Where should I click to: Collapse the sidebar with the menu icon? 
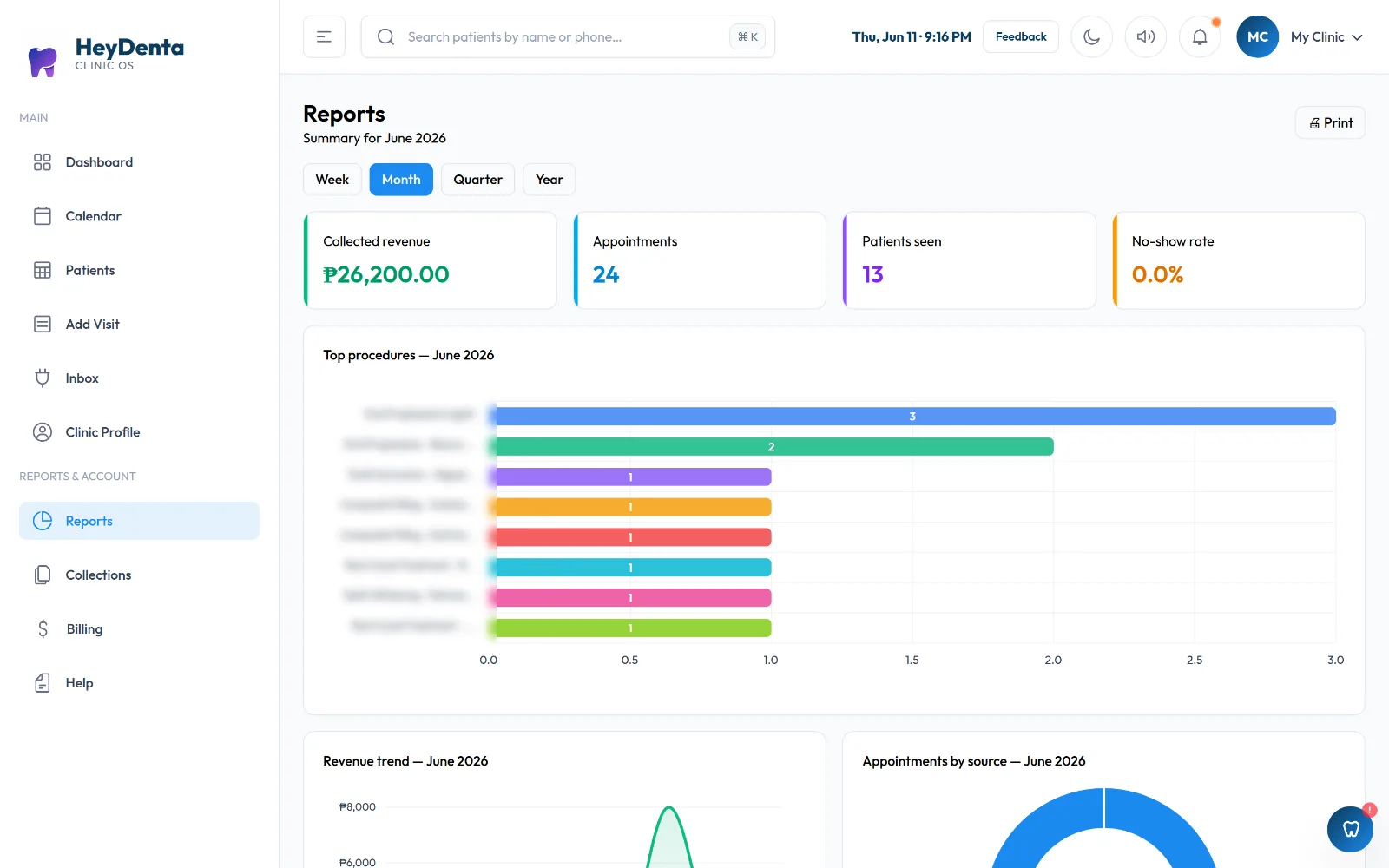click(x=324, y=36)
